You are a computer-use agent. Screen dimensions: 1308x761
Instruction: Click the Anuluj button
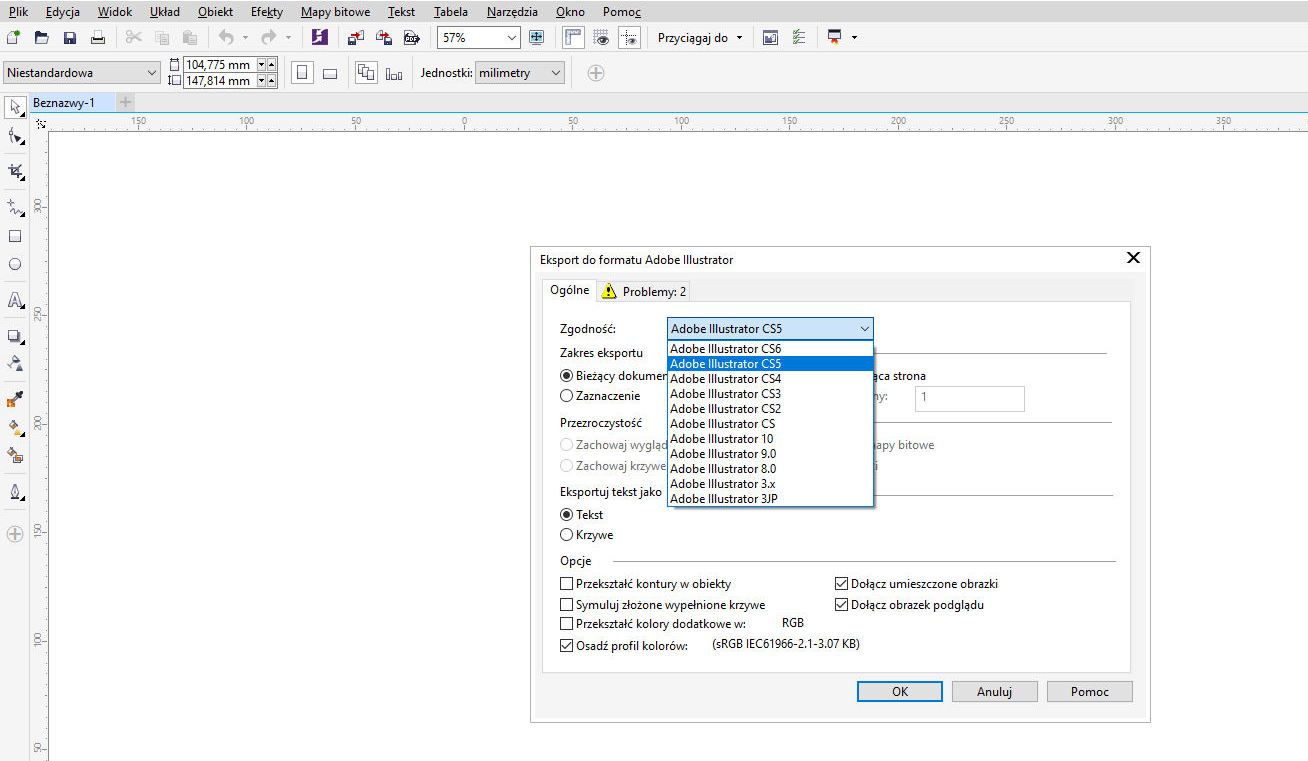coord(994,691)
